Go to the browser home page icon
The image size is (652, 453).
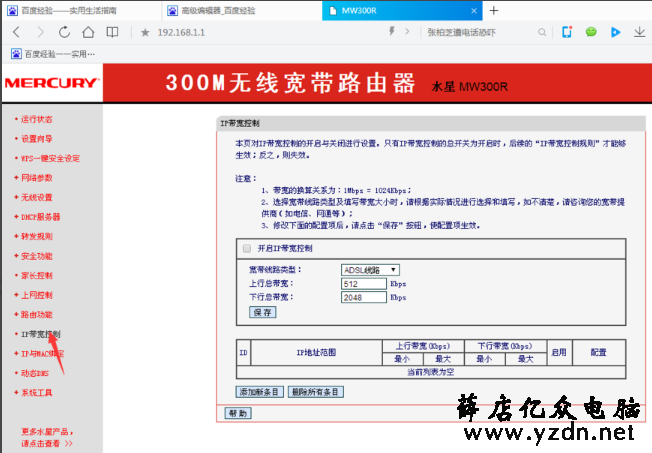(x=88, y=32)
